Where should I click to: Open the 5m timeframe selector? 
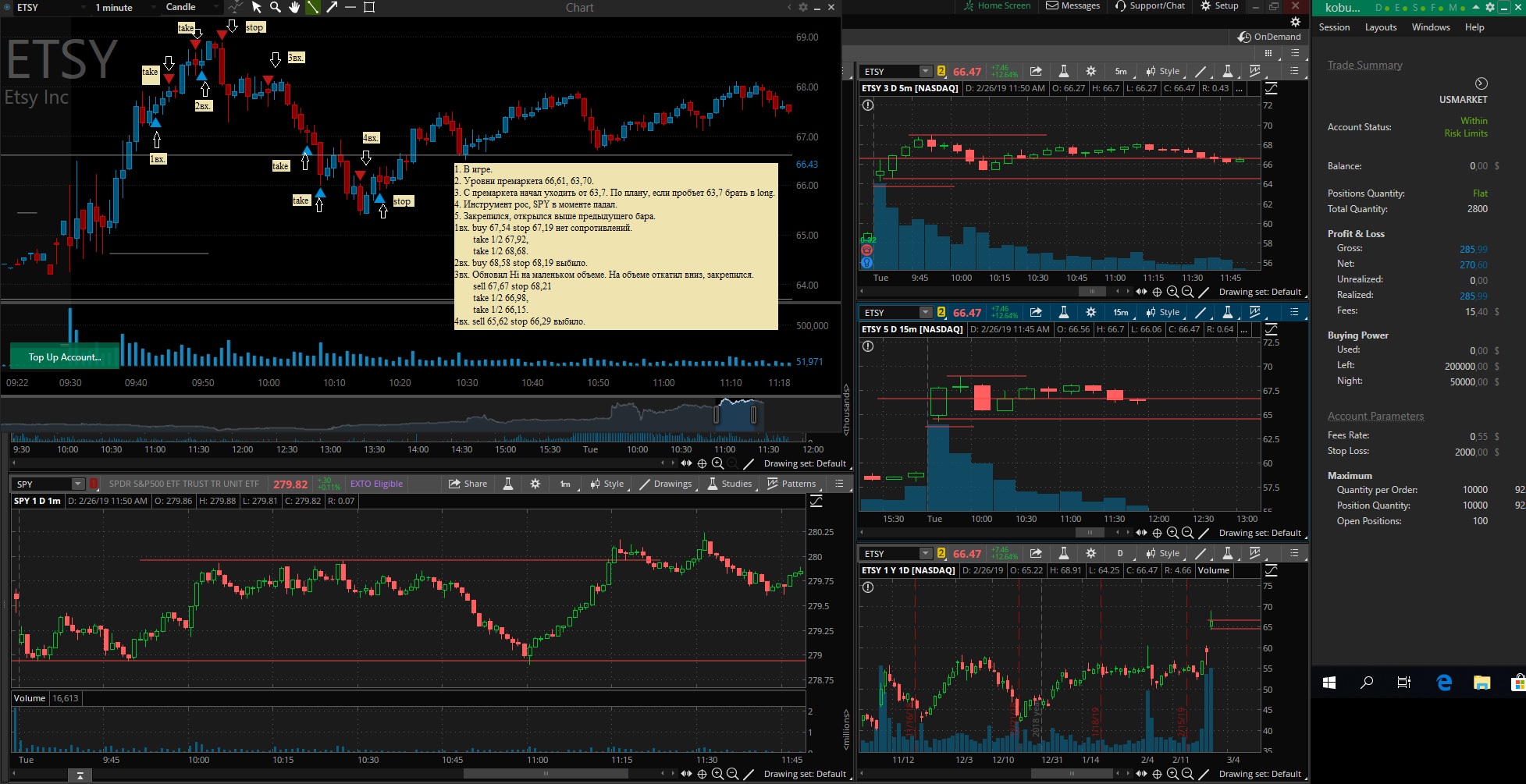click(x=1121, y=71)
